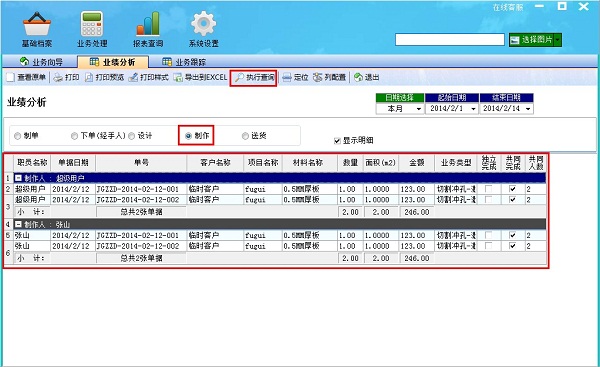The height and width of the screenshot is (367, 600).
Task: Click the 客户名称 column header
Action: click(x=215, y=163)
